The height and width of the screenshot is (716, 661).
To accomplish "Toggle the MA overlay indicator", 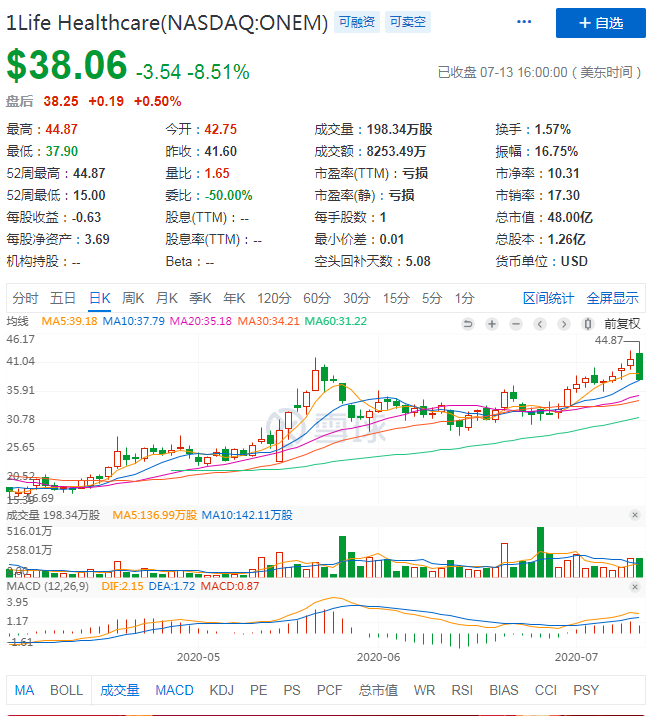I will tap(24, 690).
